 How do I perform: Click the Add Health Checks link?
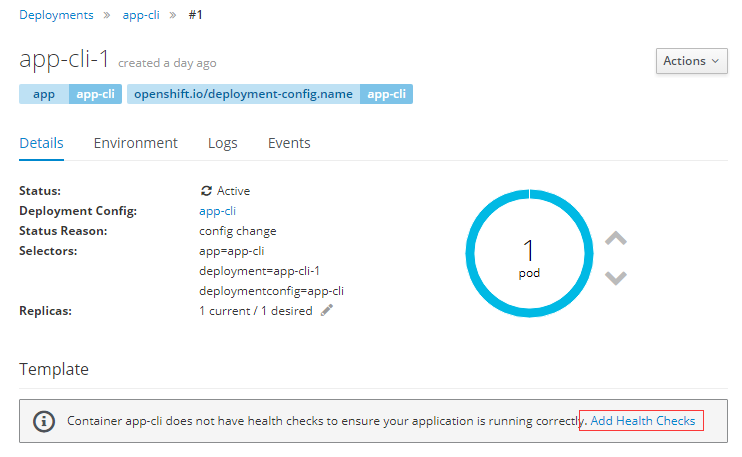click(643, 421)
